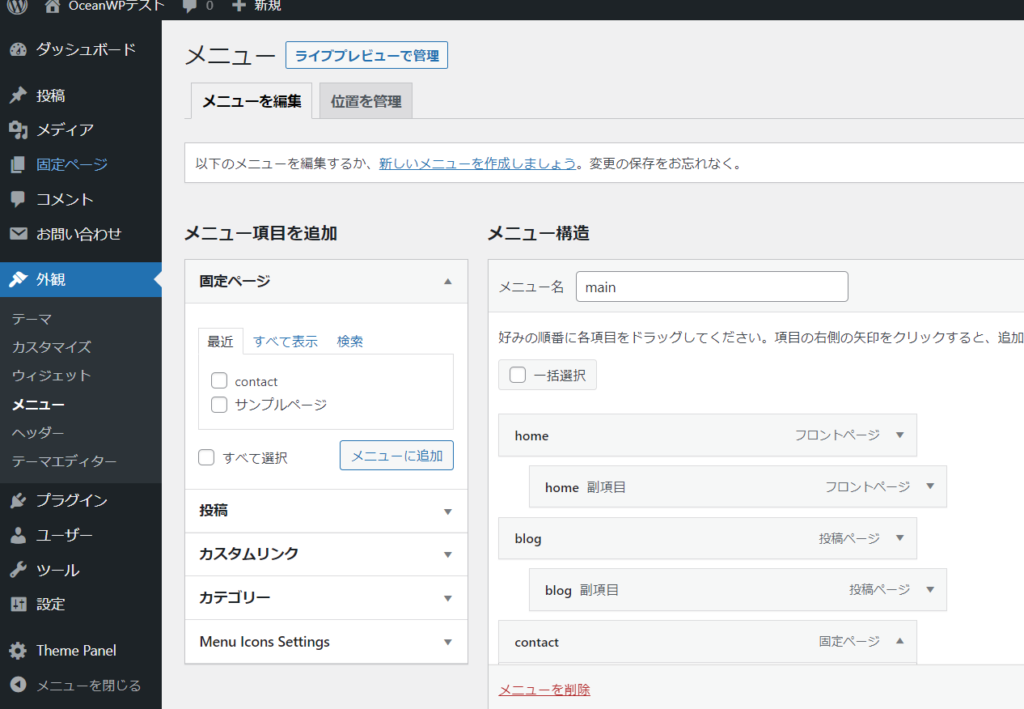Click the お問い合わせ envelope icon

18,234
